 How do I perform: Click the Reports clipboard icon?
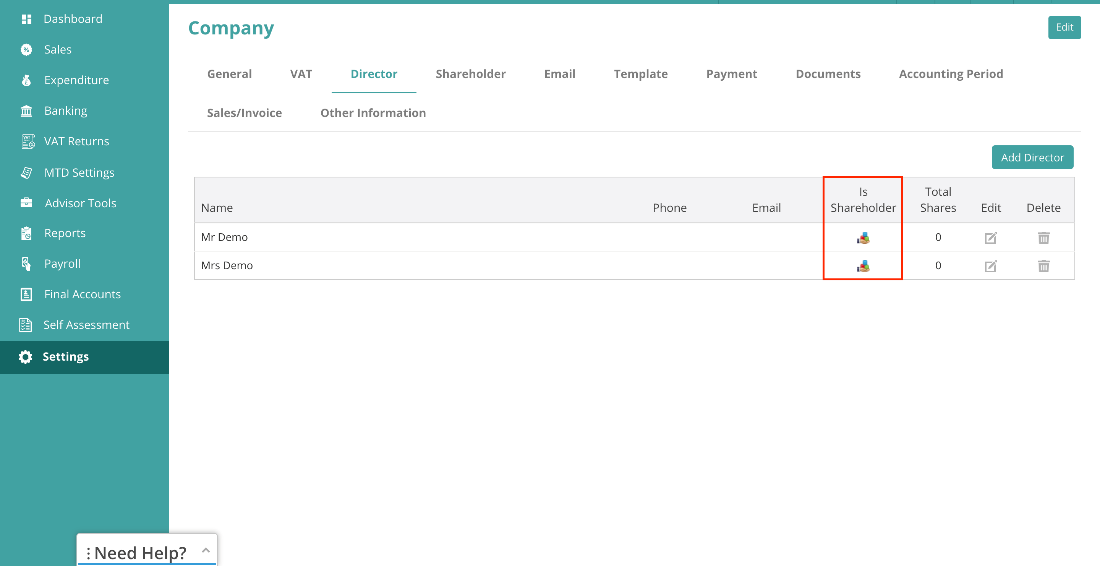coord(27,234)
